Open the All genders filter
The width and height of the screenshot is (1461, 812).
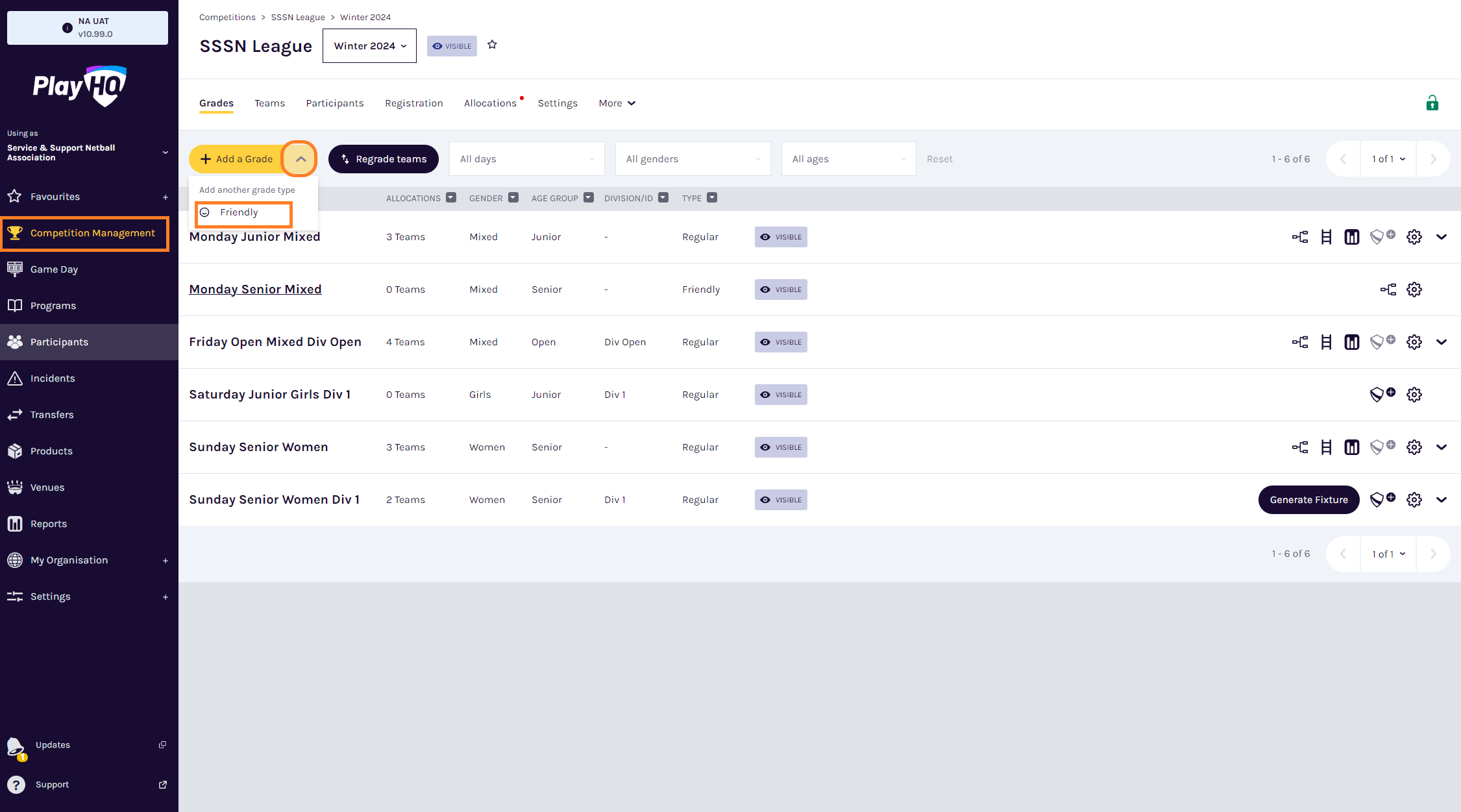pos(693,159)
